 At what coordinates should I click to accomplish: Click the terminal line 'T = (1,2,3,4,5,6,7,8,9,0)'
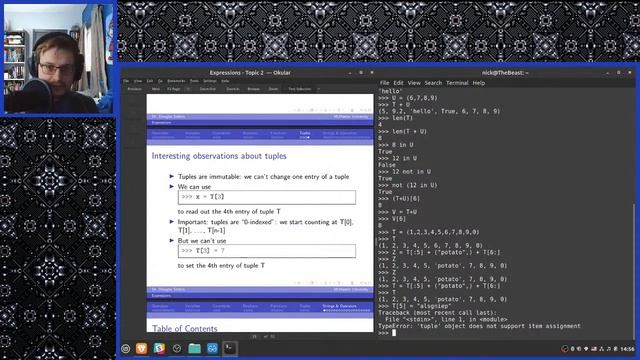pyautogui.click(x=429, y=232)
